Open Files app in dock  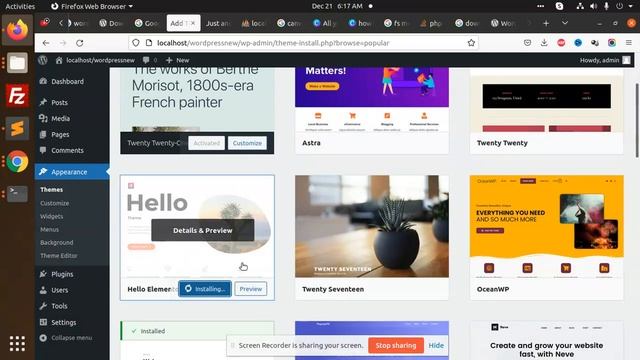17,63
